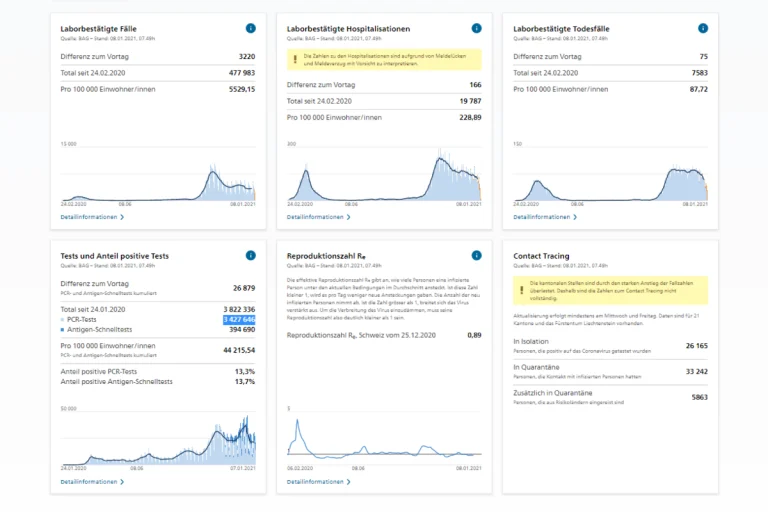Open info icon on Laborbestätigte Fälle card
768x512 pixels.
pyautogui.click(x=250, y=28)
